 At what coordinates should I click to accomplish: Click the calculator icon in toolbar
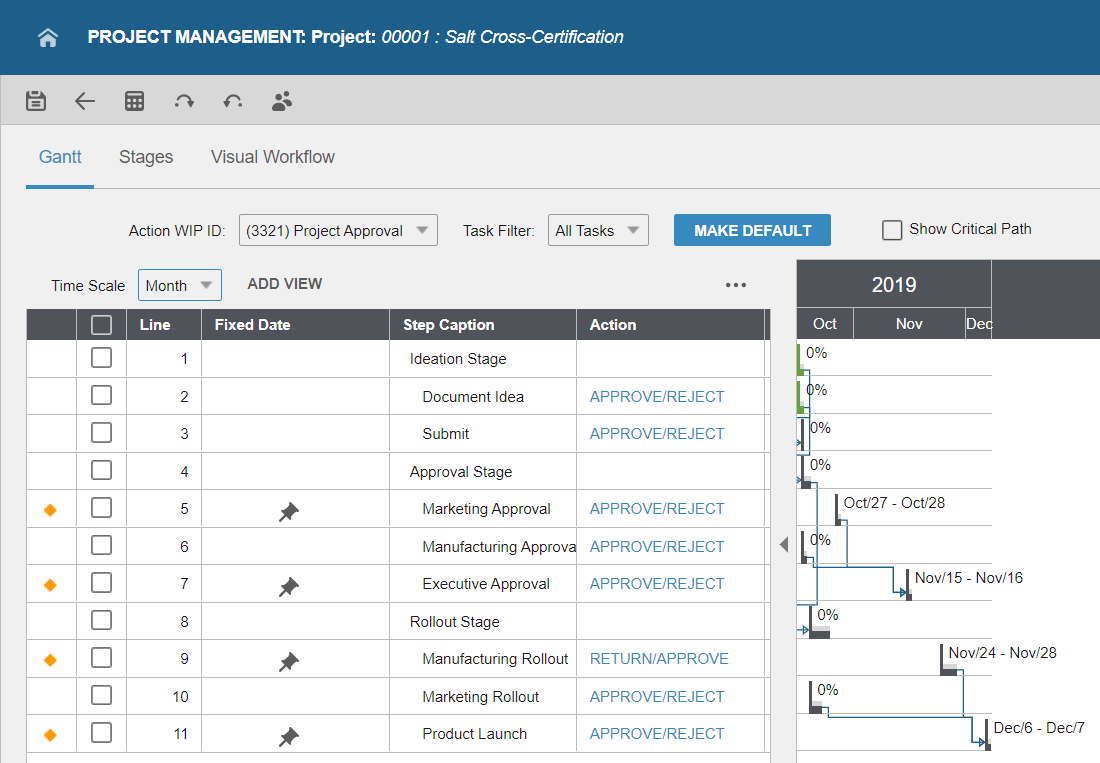pyautogui.click(x=134, y=101)
